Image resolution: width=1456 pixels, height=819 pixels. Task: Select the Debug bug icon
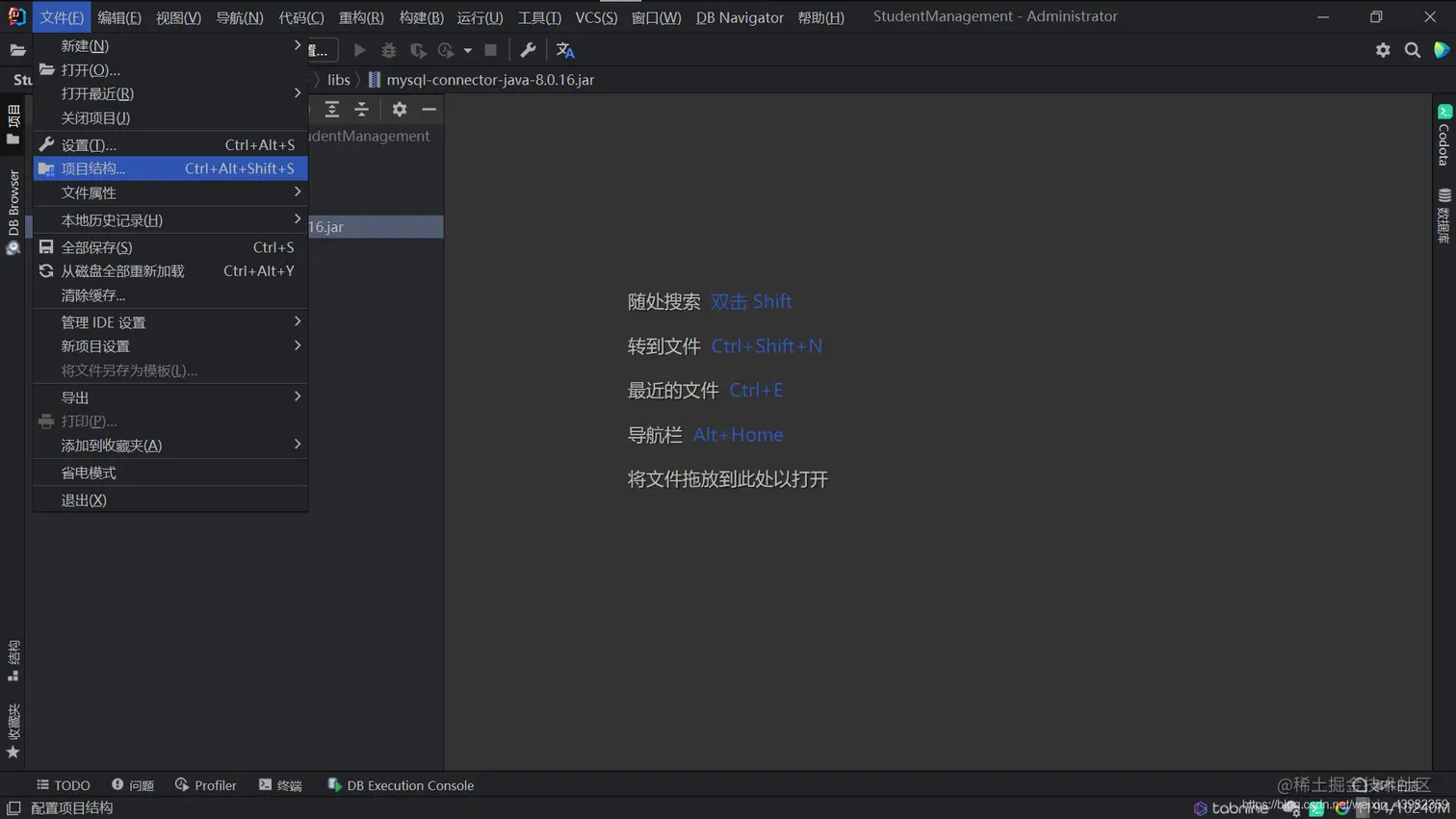(389, 50)
